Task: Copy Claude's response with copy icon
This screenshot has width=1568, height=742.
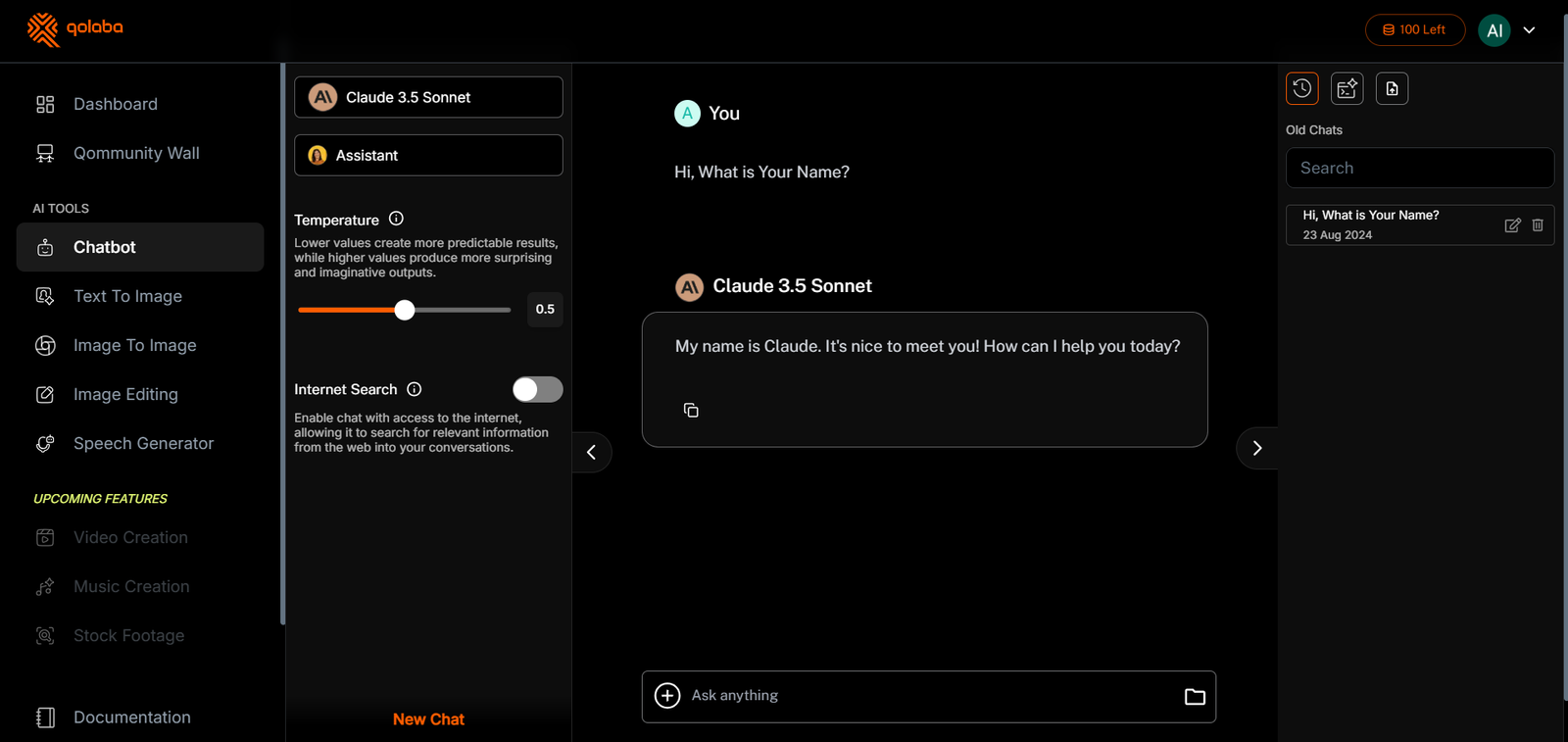Action: pyautogui.click(x=691, y=410)
